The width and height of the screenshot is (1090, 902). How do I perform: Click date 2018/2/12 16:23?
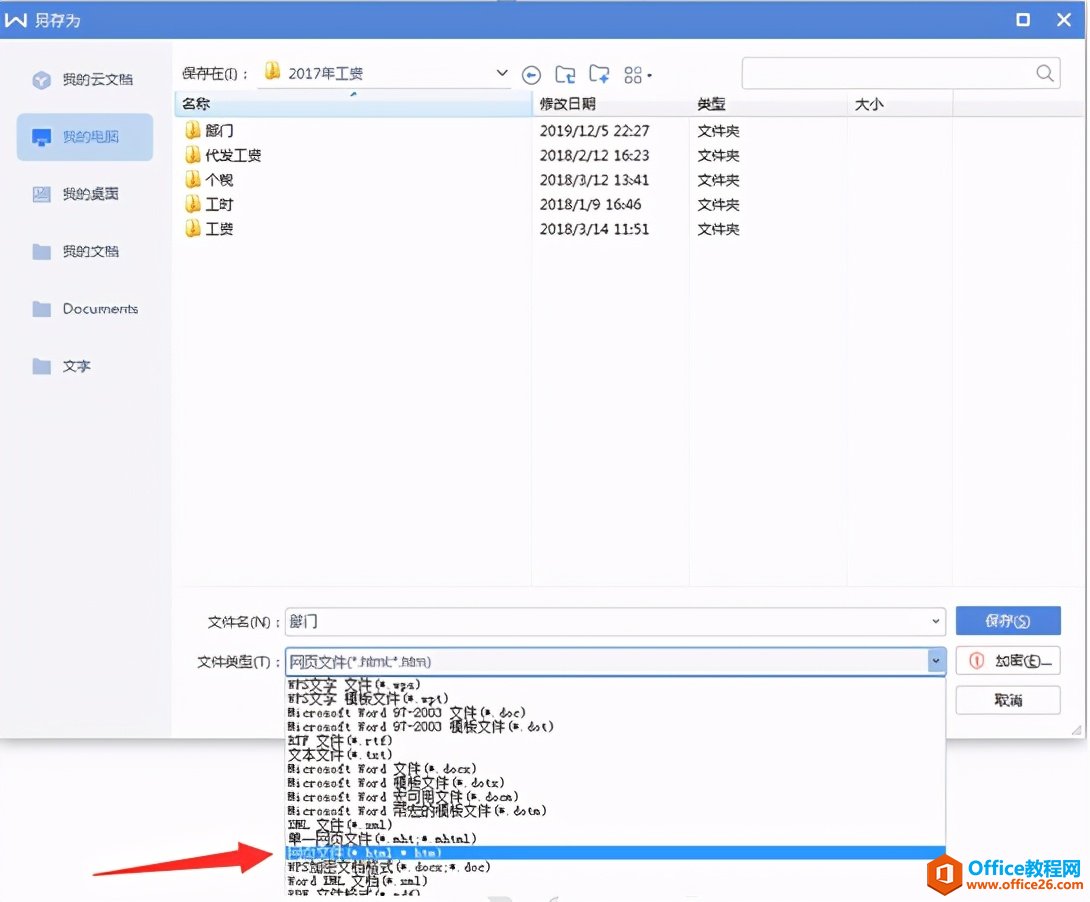594,155
